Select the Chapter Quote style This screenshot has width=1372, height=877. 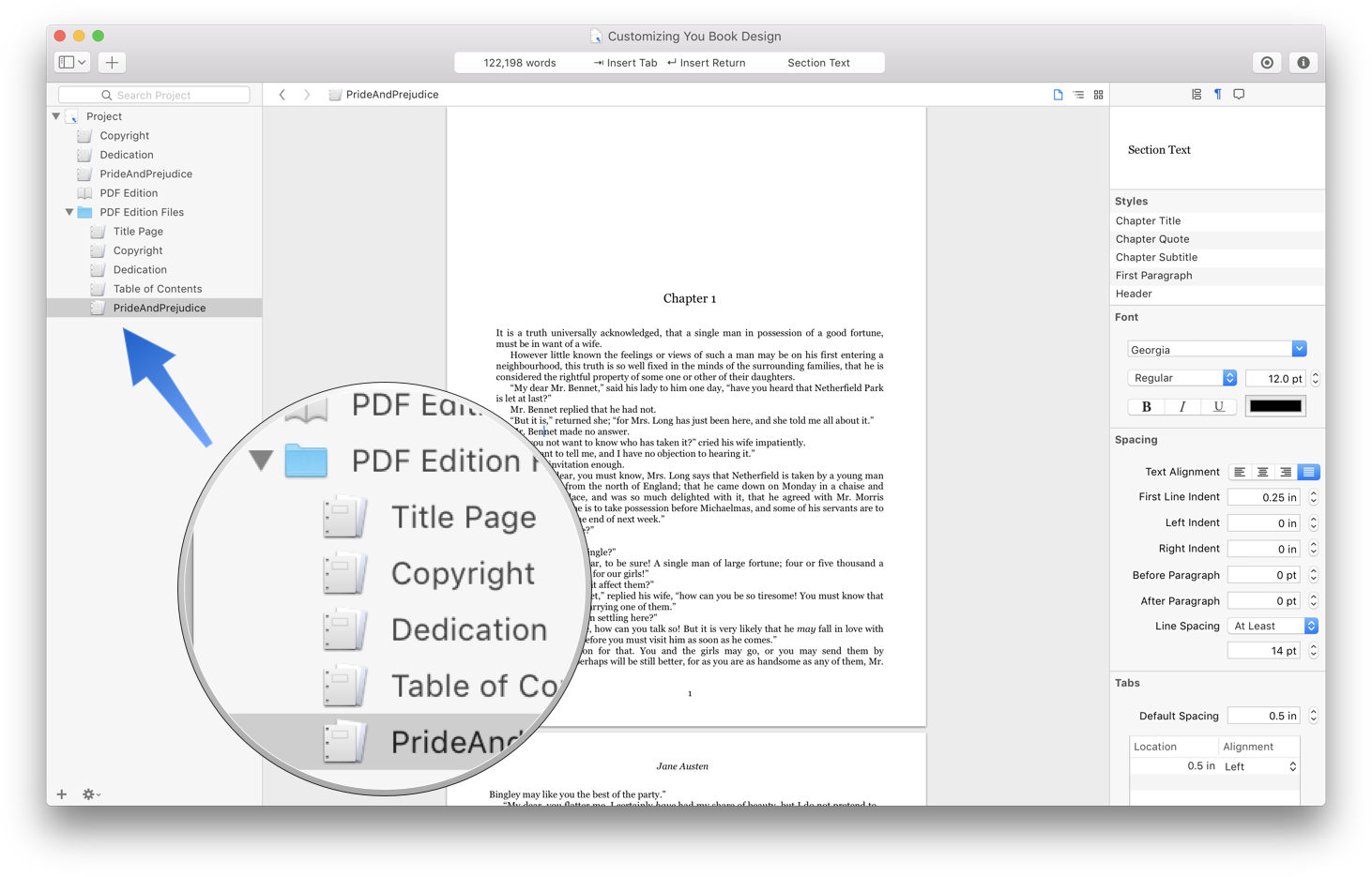[1217, 239]
